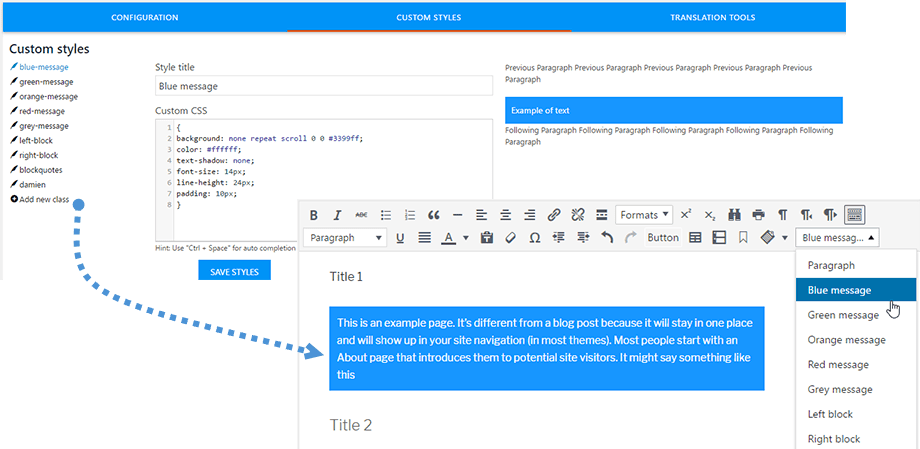Click the blockquote icon
This screenshot has width=920, height=449.
pyautogui.click(x=433, y=215)
